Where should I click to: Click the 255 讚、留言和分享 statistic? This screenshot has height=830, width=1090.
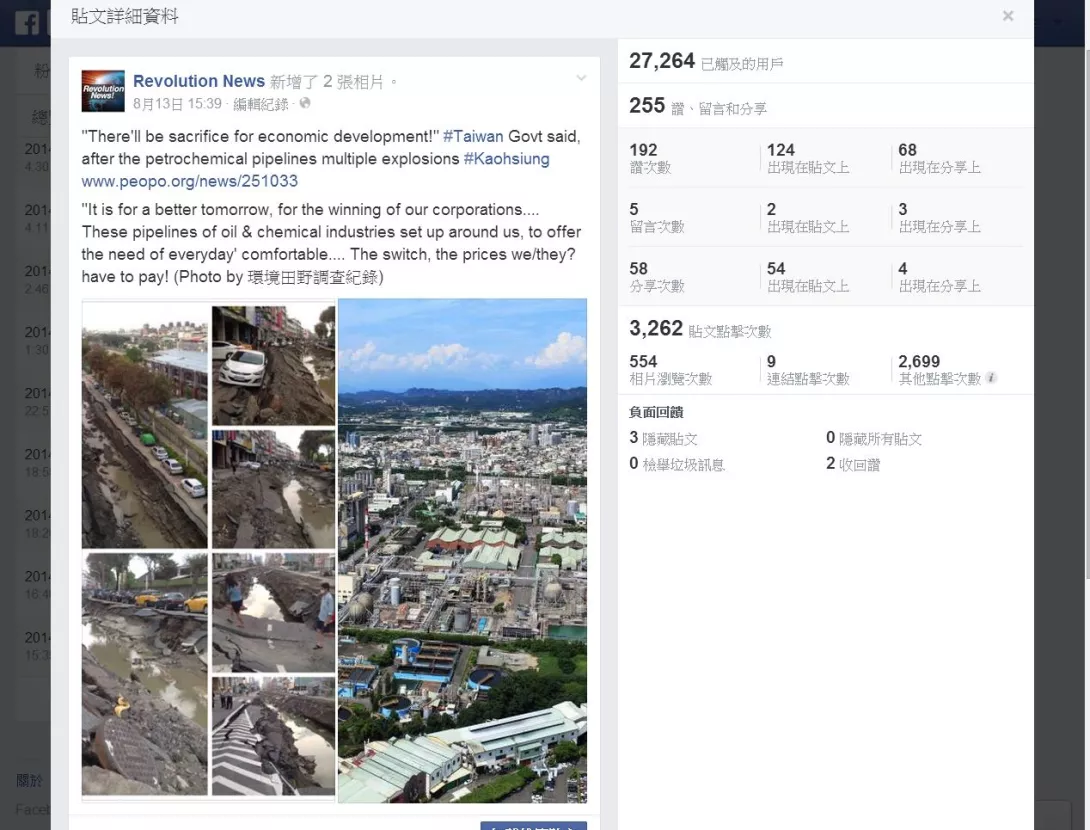(x=698, y=106)
